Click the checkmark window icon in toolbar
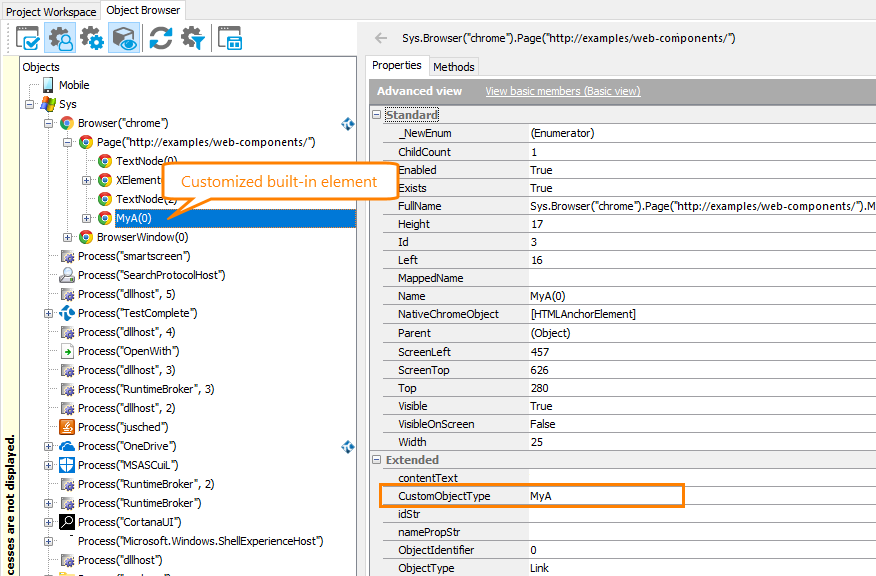The height and width of the screenshot is (576, 876). (28, 38)
